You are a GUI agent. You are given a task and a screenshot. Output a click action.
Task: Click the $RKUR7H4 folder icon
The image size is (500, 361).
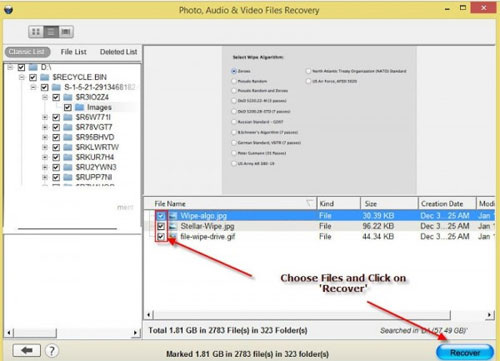68,157
